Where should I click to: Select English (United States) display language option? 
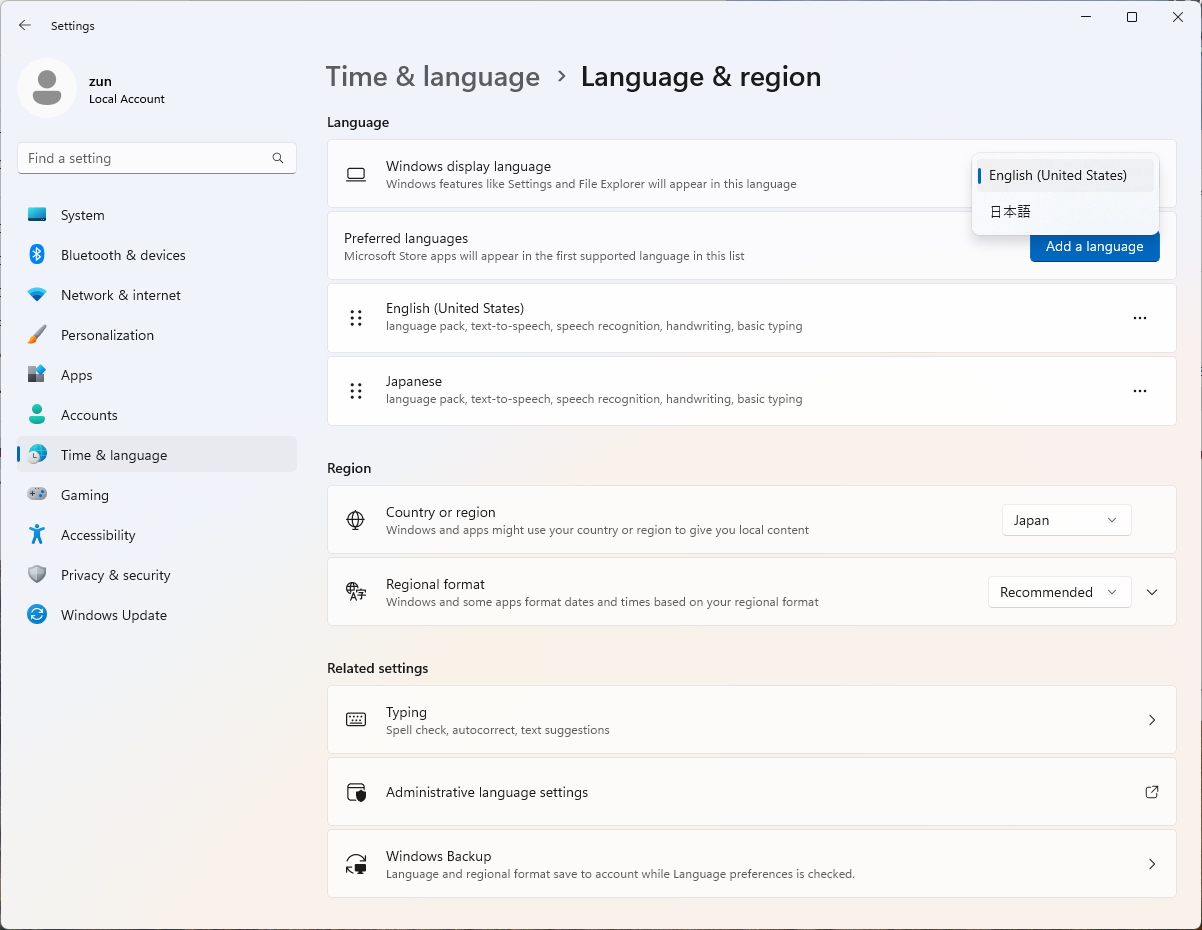pyautogui.click(x=1065, y=175)
